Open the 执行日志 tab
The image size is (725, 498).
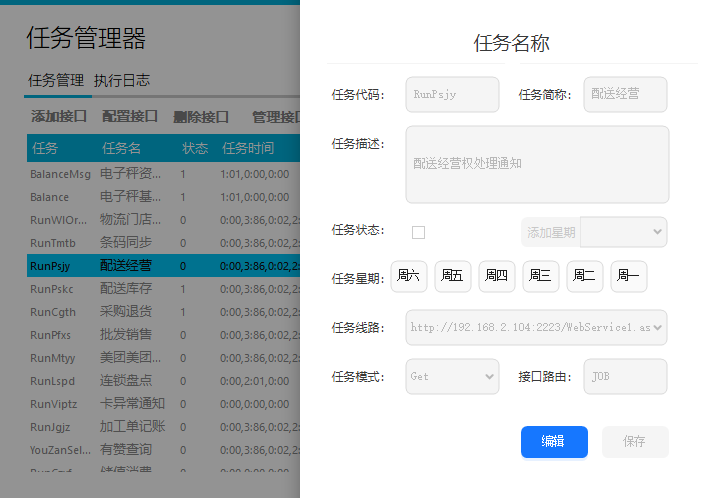(122, 80)
